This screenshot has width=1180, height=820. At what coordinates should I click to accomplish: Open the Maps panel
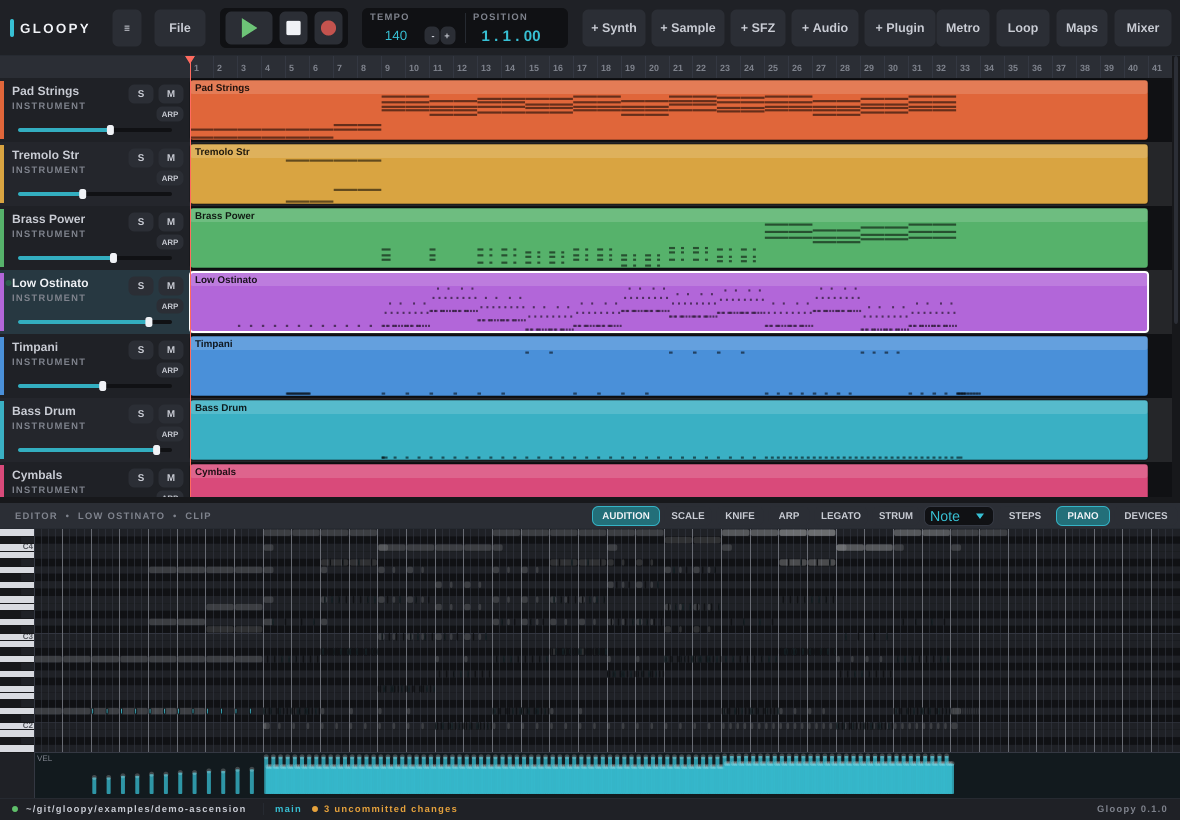pyautogui.click(x=1081, y=28)
